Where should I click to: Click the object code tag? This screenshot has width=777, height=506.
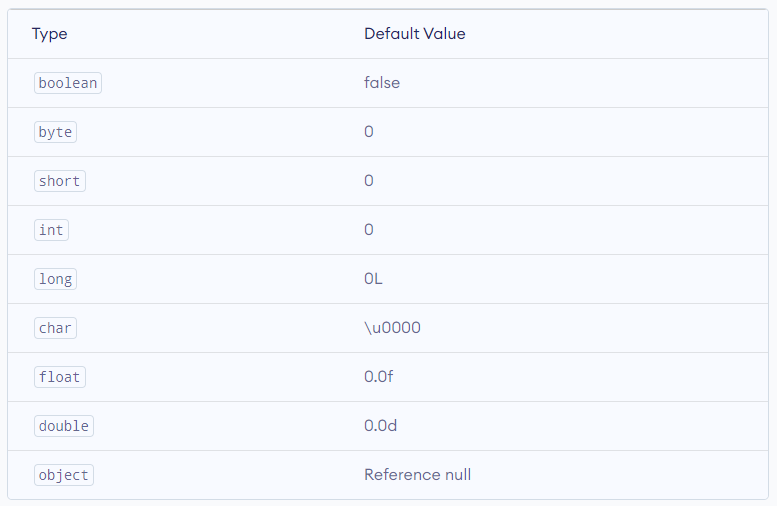pos(64,475)
